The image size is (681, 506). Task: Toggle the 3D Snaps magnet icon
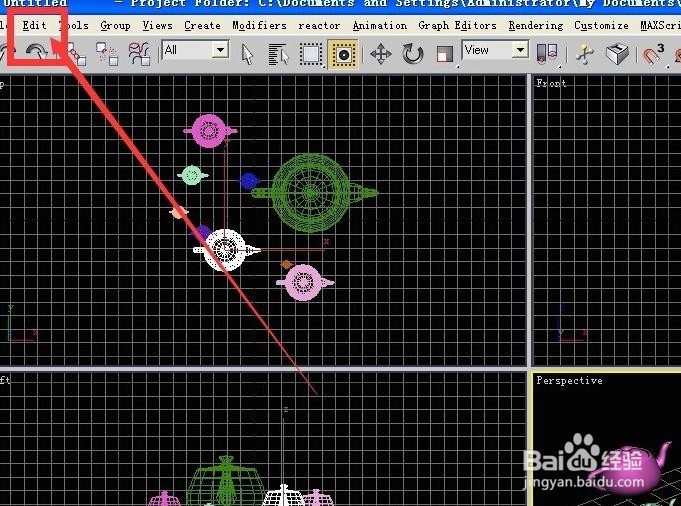click(653, 55)
